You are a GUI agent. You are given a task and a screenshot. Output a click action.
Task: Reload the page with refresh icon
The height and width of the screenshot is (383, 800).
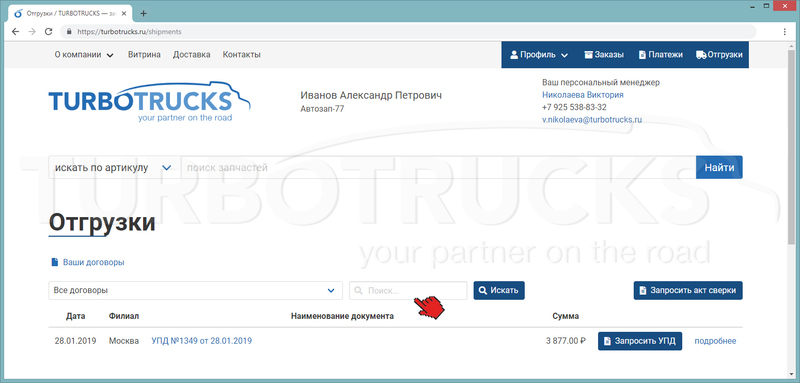pyautogui.click(x=48, y=32)
